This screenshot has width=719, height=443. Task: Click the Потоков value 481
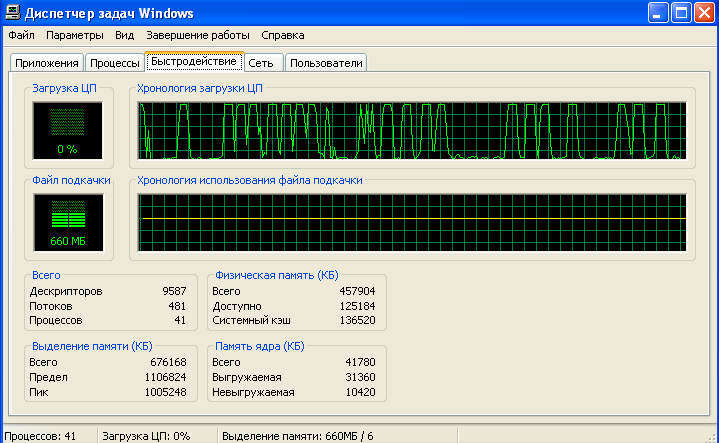(x=177, y=306)
